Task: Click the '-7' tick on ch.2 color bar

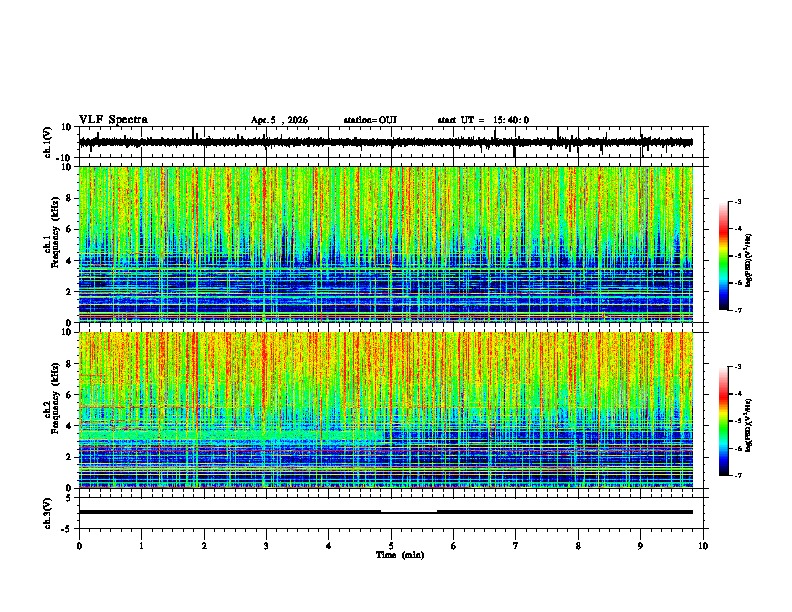Action: pos(738,475)
